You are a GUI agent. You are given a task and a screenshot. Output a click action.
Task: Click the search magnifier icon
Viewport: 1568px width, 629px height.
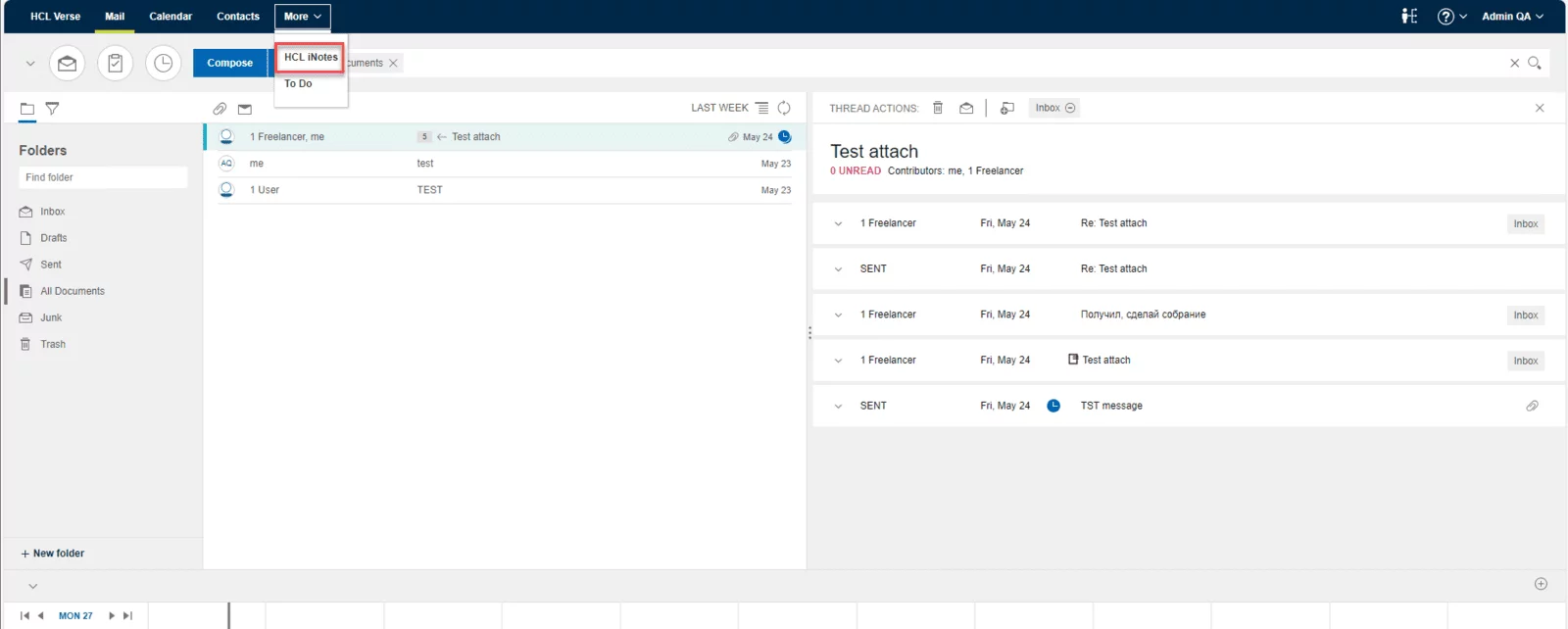(1535, 63)
